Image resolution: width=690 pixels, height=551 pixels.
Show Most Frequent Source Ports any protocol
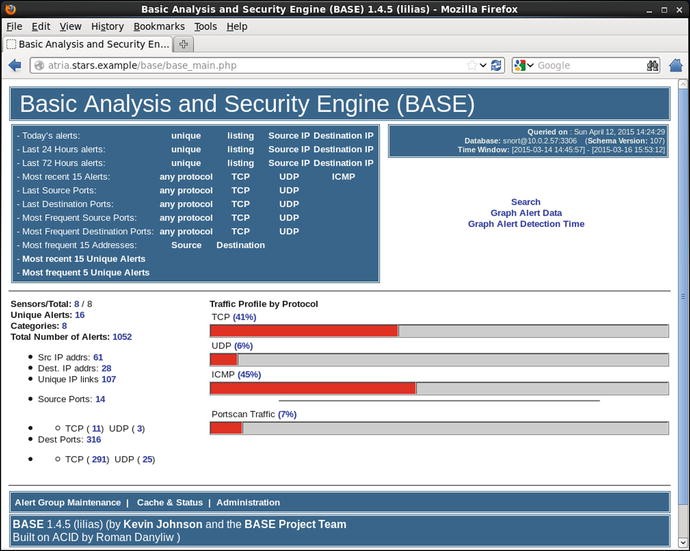tap(186, 218)
